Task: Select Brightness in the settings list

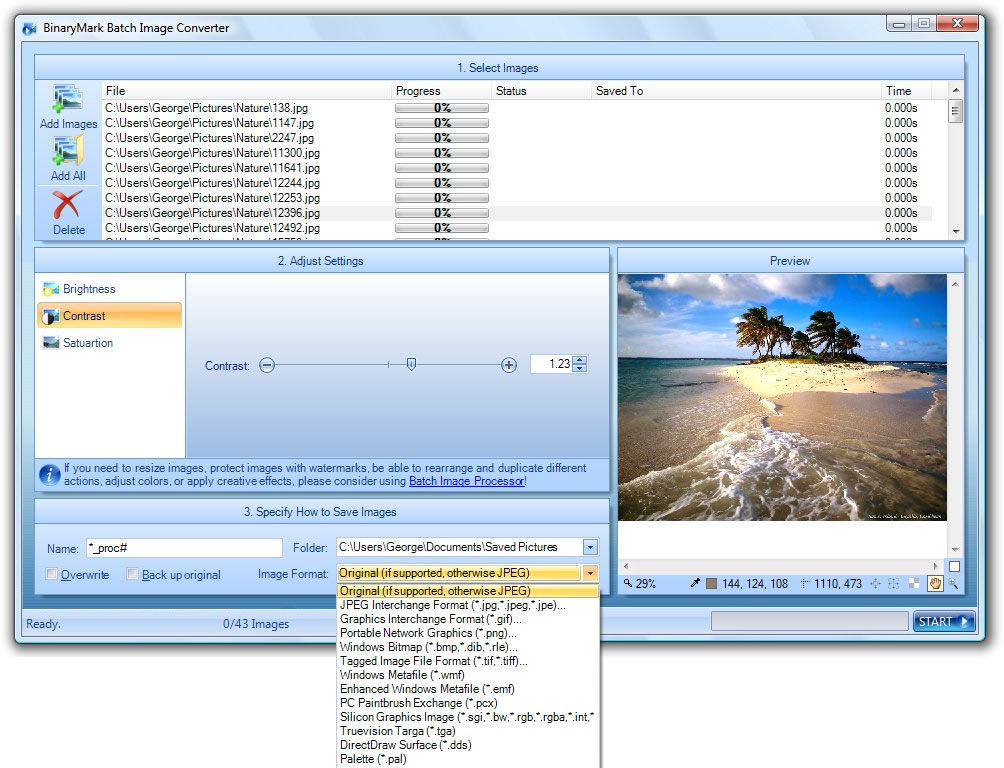Action: click(x=89, y=289)
